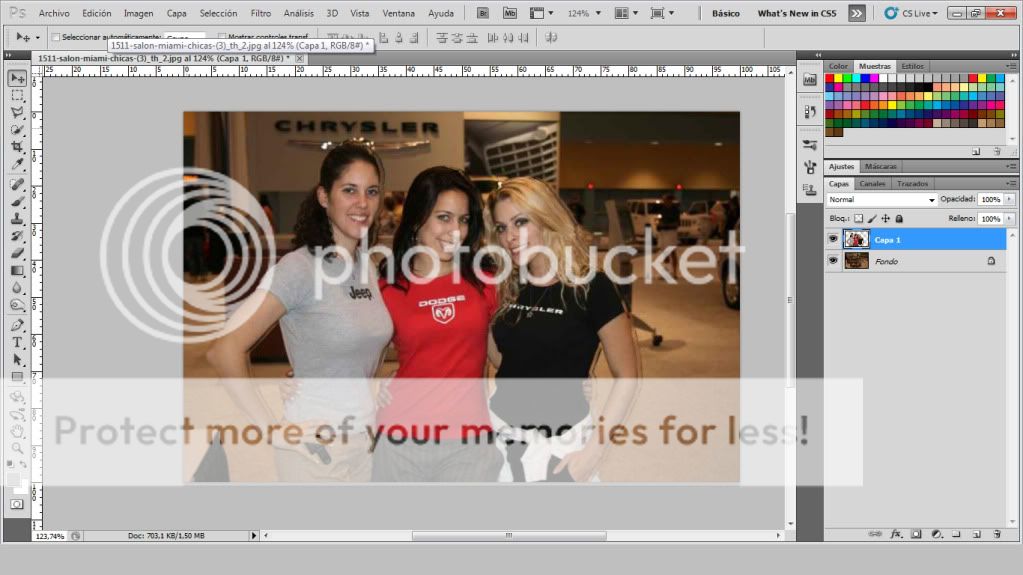Viewport: 1023px width, 575px height.
Task: Open the blend mode Normal dropdown
Action: coord(882,200)
